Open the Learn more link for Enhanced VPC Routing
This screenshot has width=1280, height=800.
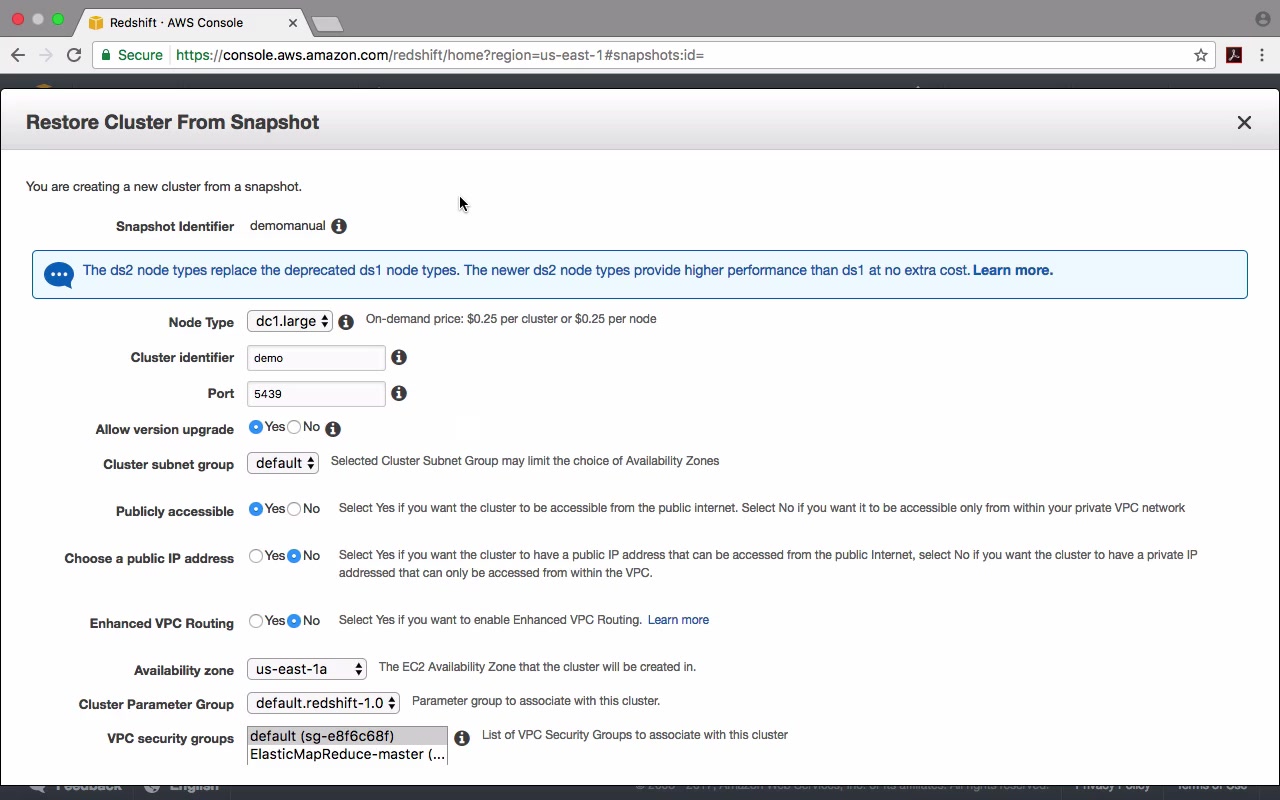point(678,620)
